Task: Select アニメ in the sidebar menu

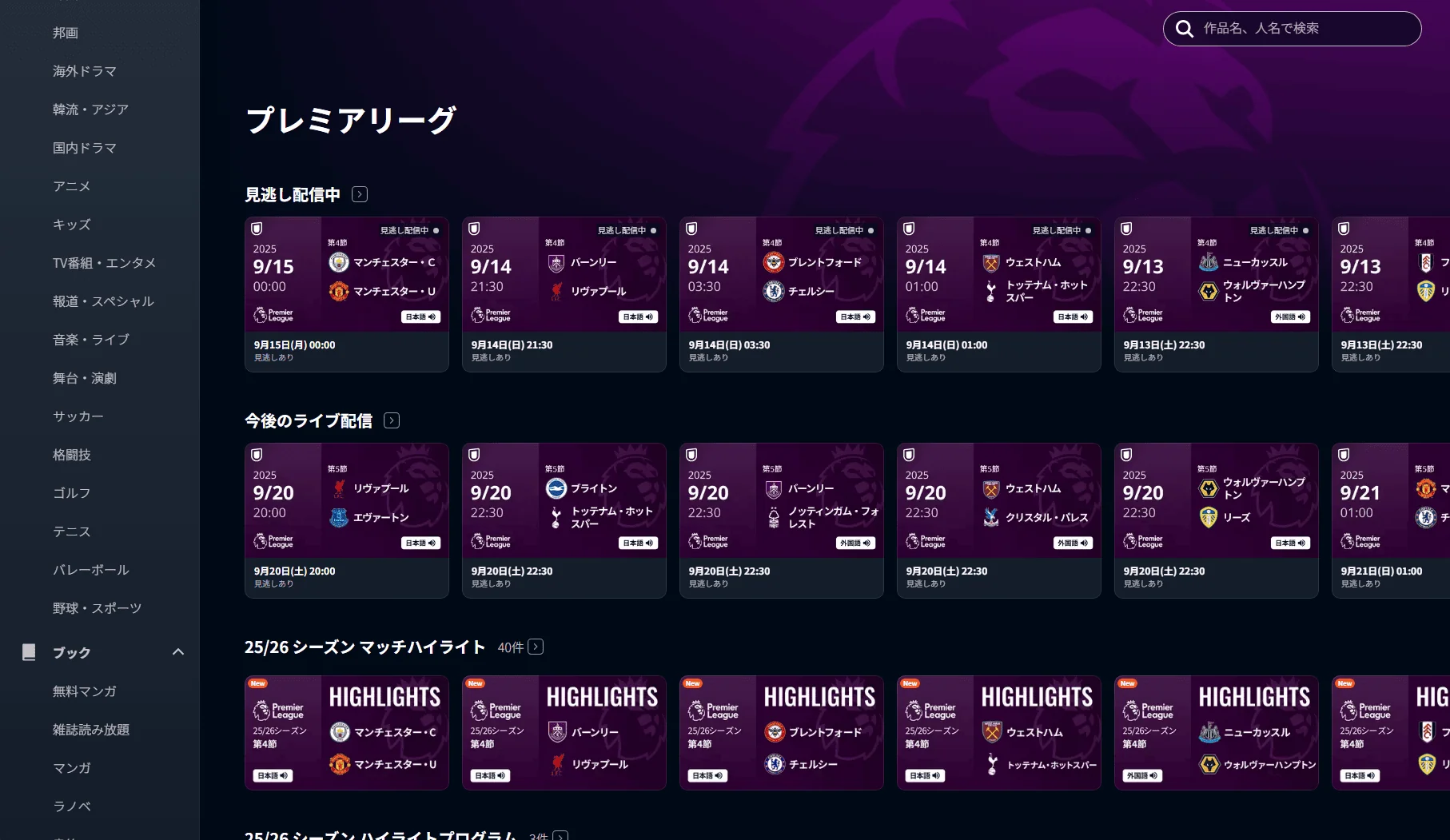Action: [x=72, y=186]
